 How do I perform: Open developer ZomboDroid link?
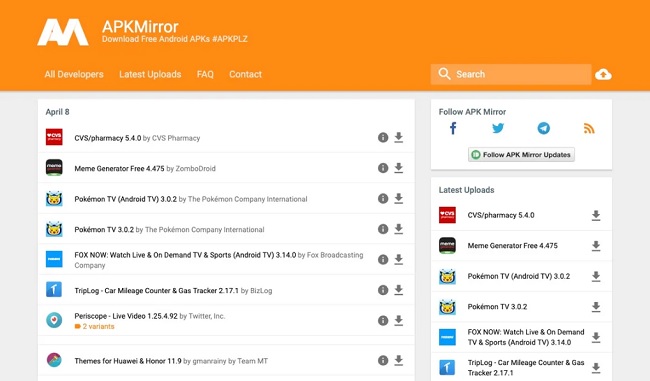tap(196, 169)
